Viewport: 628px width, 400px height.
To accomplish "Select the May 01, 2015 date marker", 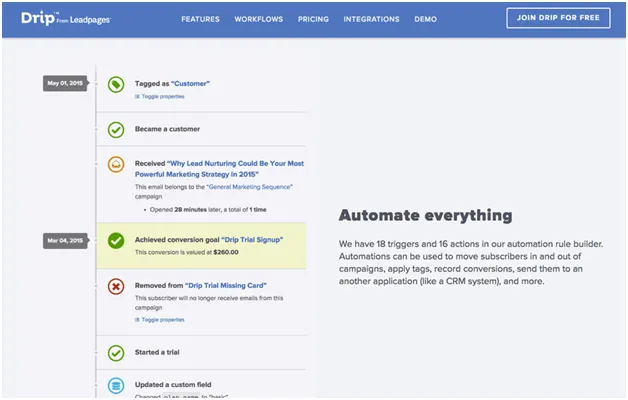I will pyautogui.click(x=65, y=83).
